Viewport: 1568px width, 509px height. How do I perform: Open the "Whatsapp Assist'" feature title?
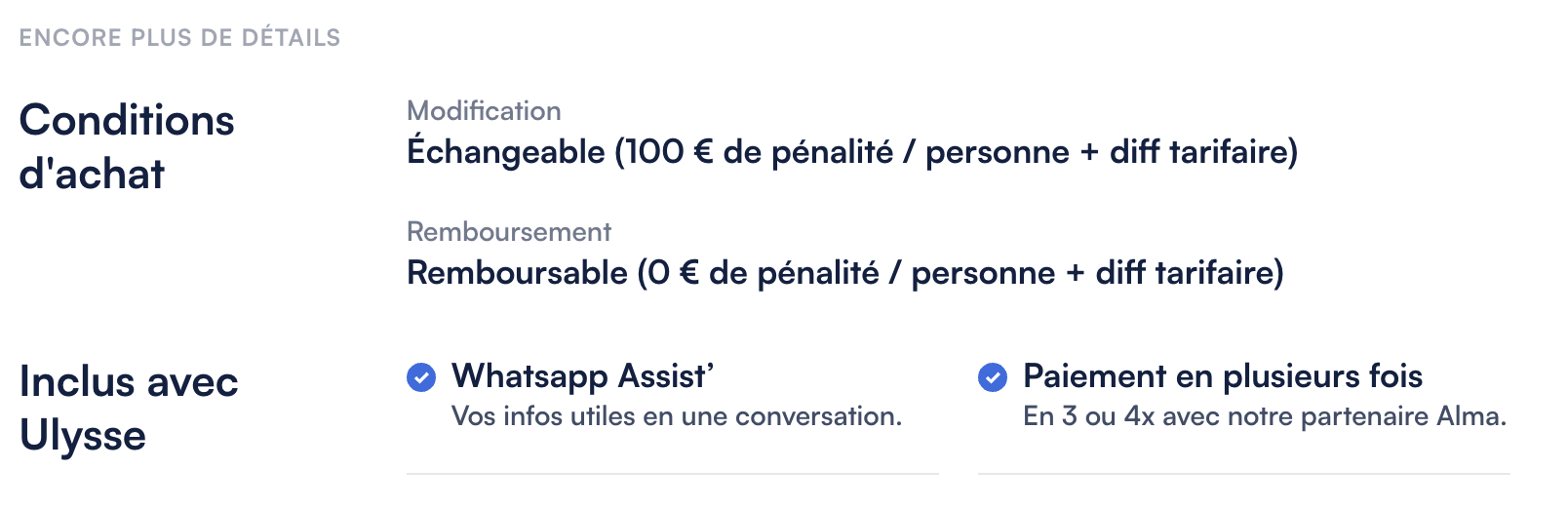[583, 376]
